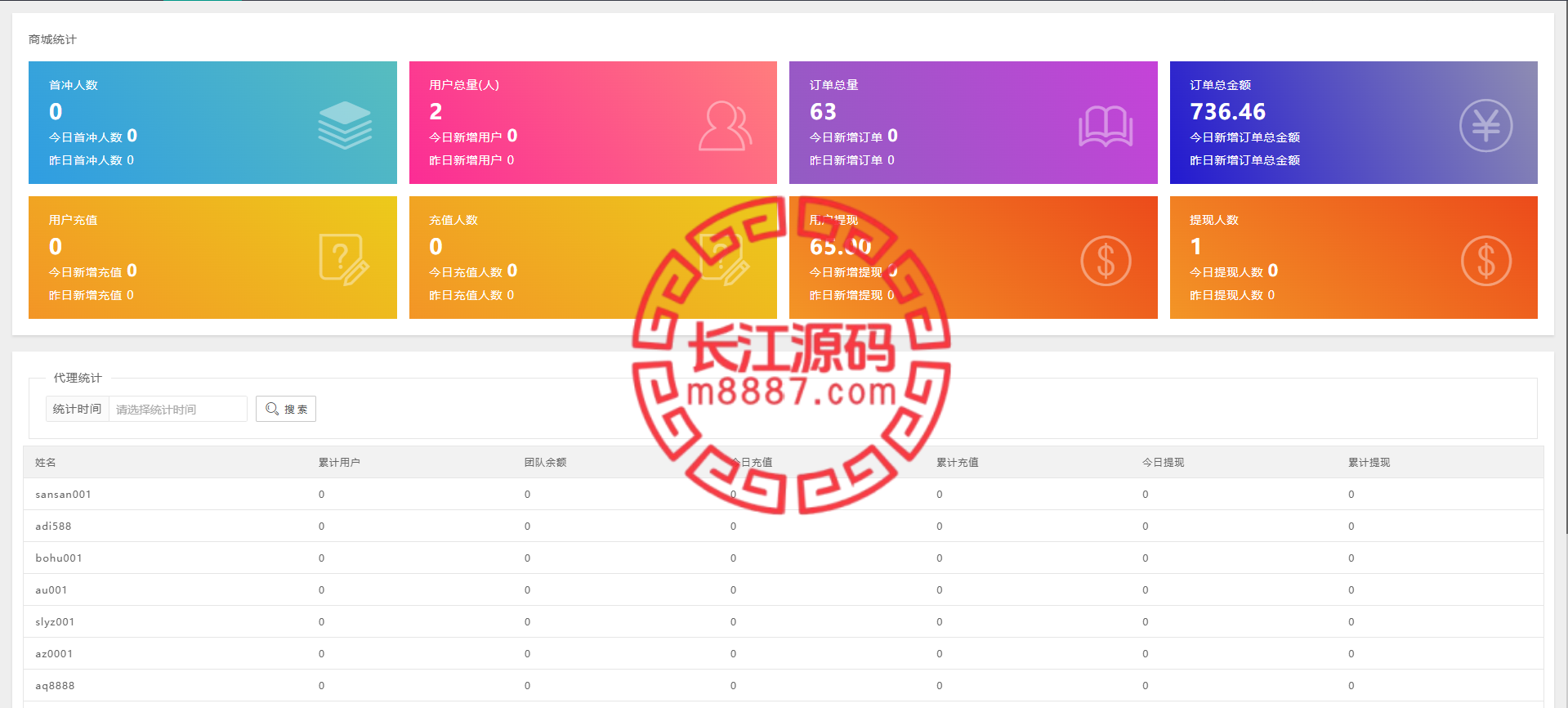This screenshot has height=708, width=1568.
Task: Click the stacked layers icon in 首冲人数 card
Action: [345, 125]
